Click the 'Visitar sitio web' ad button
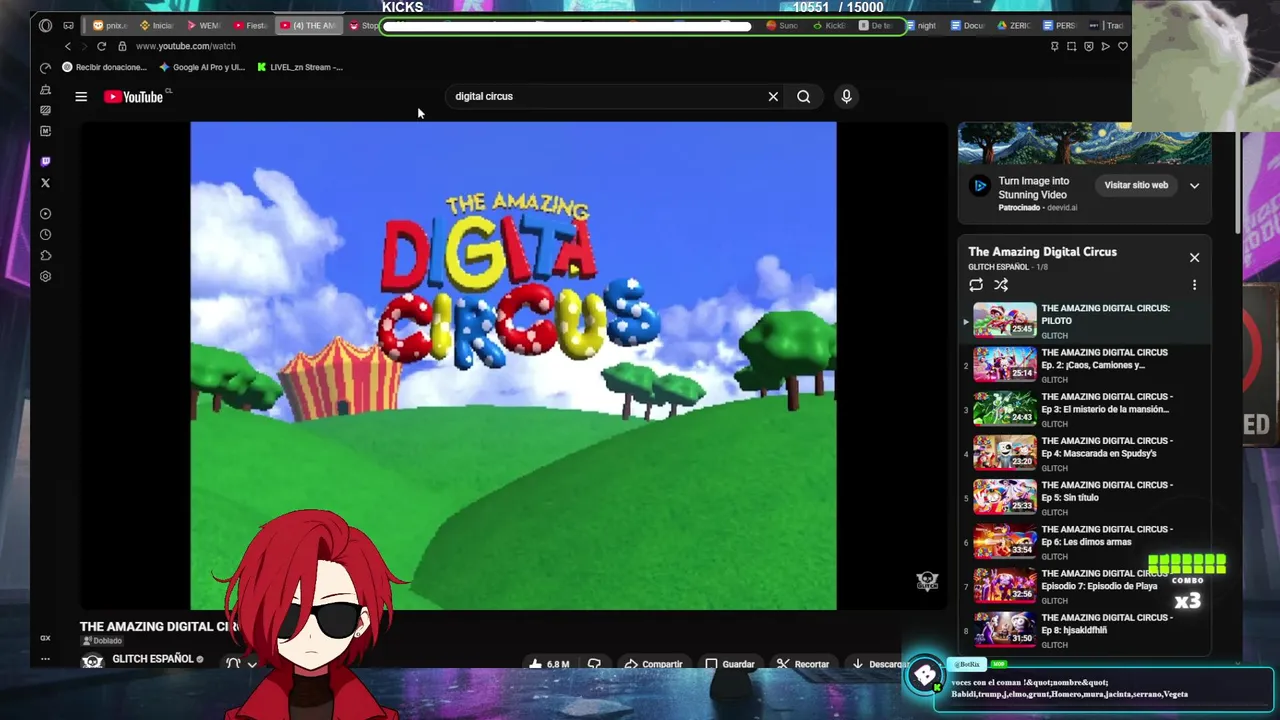The image size is (1280, 720). pos(1136,185)
